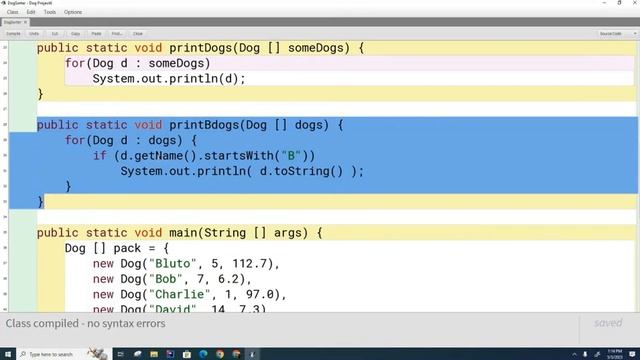
Task: Open Task View from the taskbar
Action: tap(120, 354)
